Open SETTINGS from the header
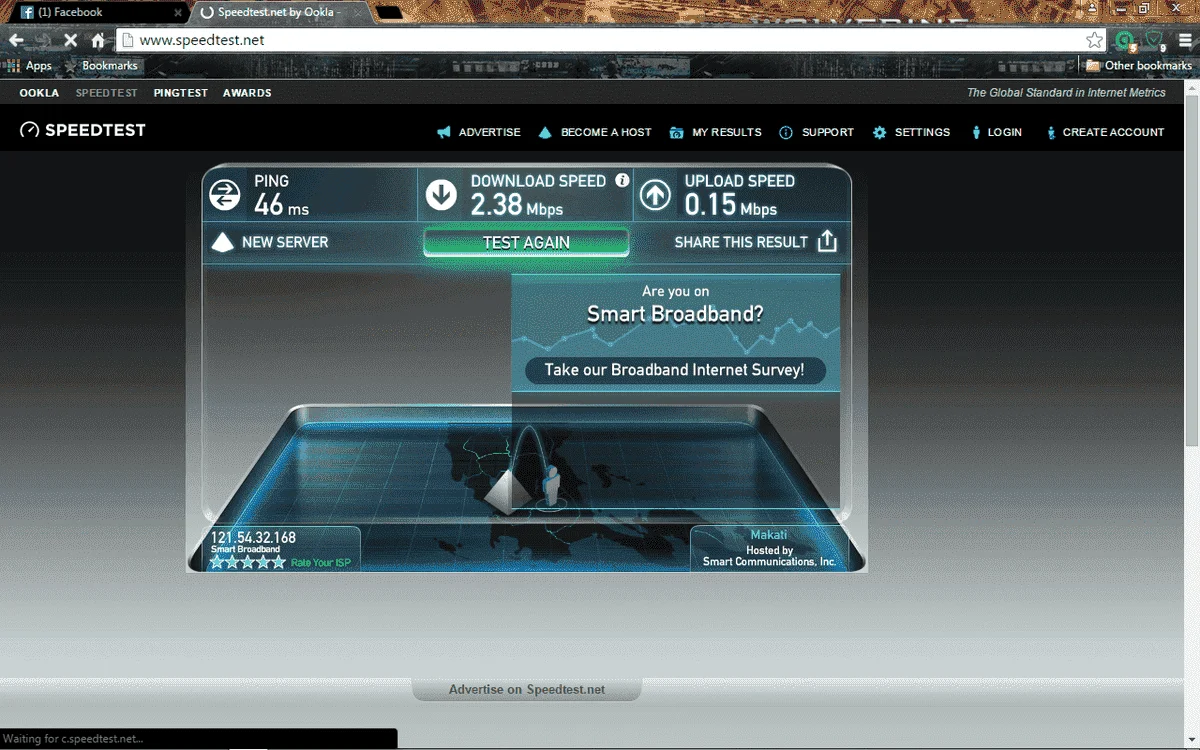 [x=911, y=132]
